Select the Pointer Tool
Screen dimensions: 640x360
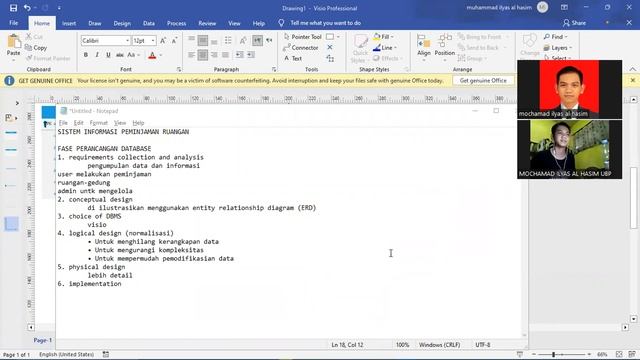(303, 37)
